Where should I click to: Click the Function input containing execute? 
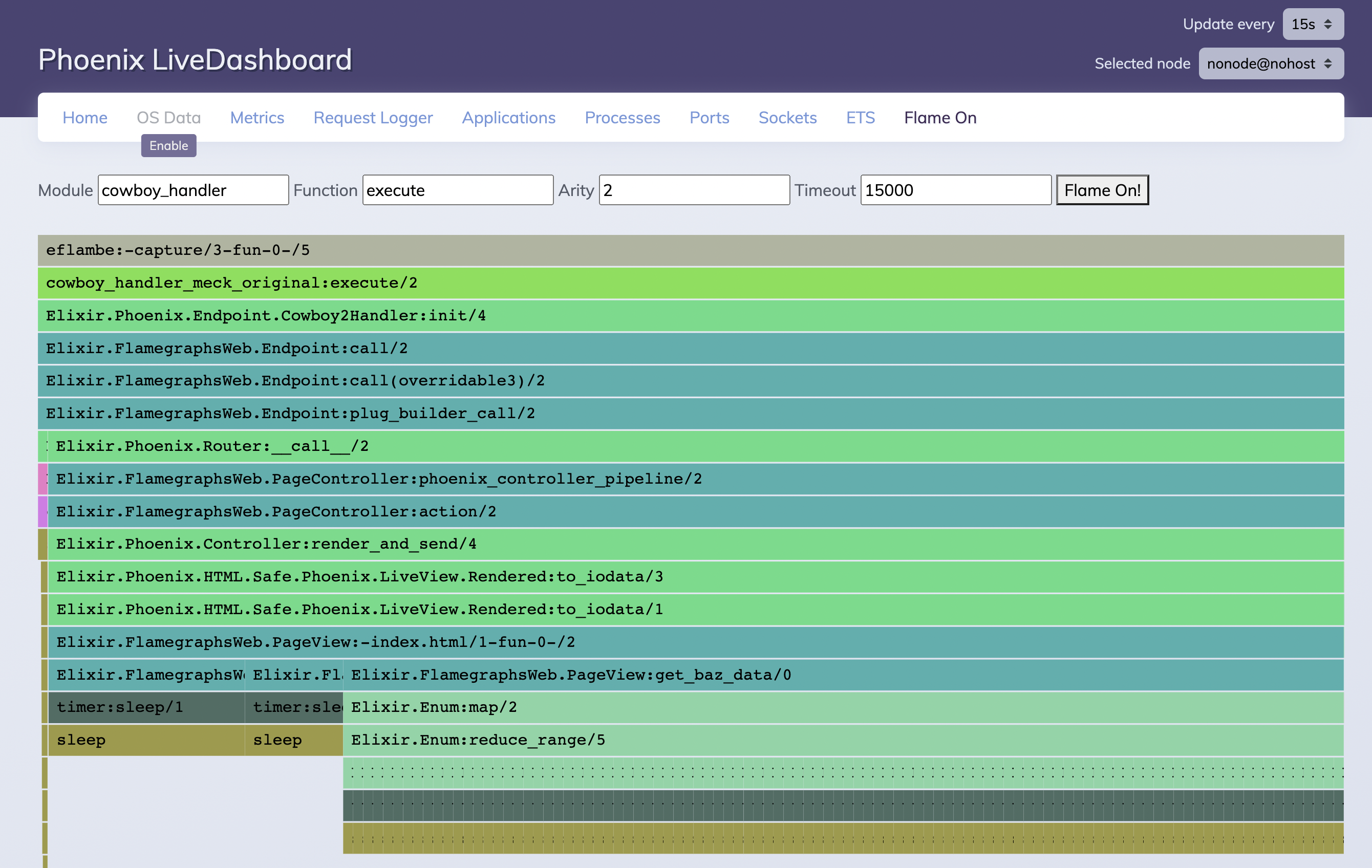coord(458,190)
